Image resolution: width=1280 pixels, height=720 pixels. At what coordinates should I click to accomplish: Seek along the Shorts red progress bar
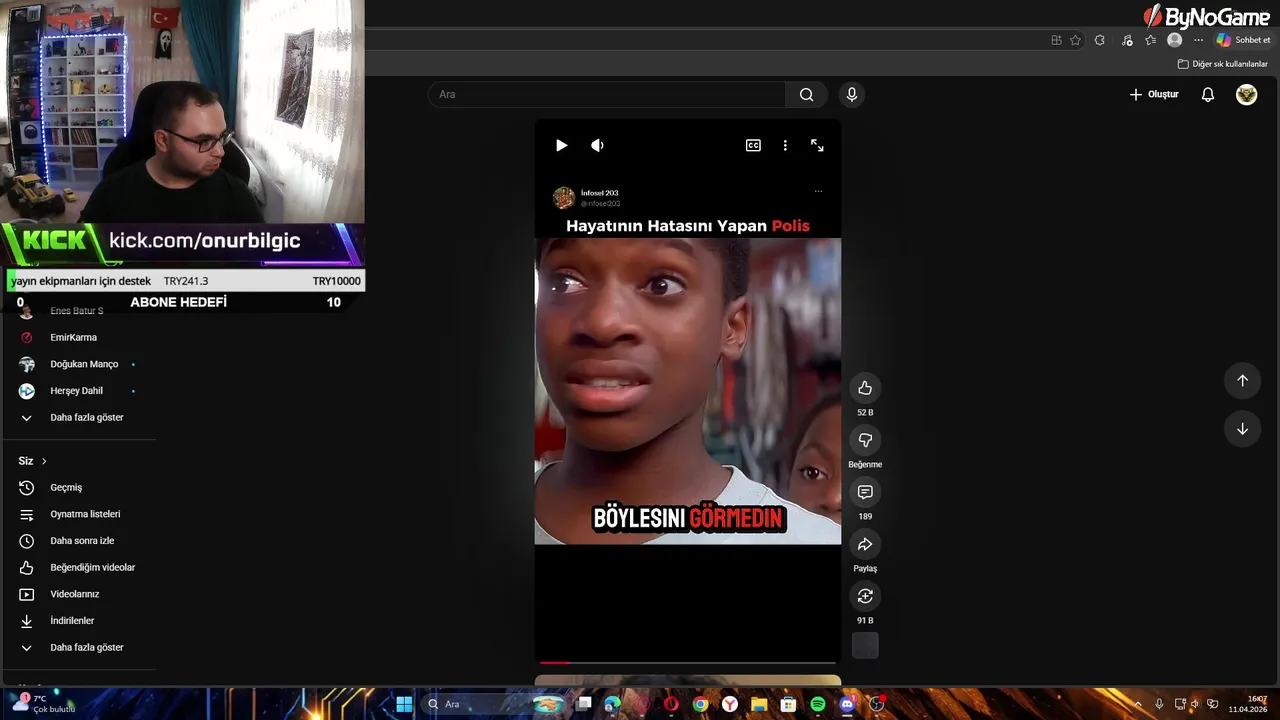(x=687, y=662)
